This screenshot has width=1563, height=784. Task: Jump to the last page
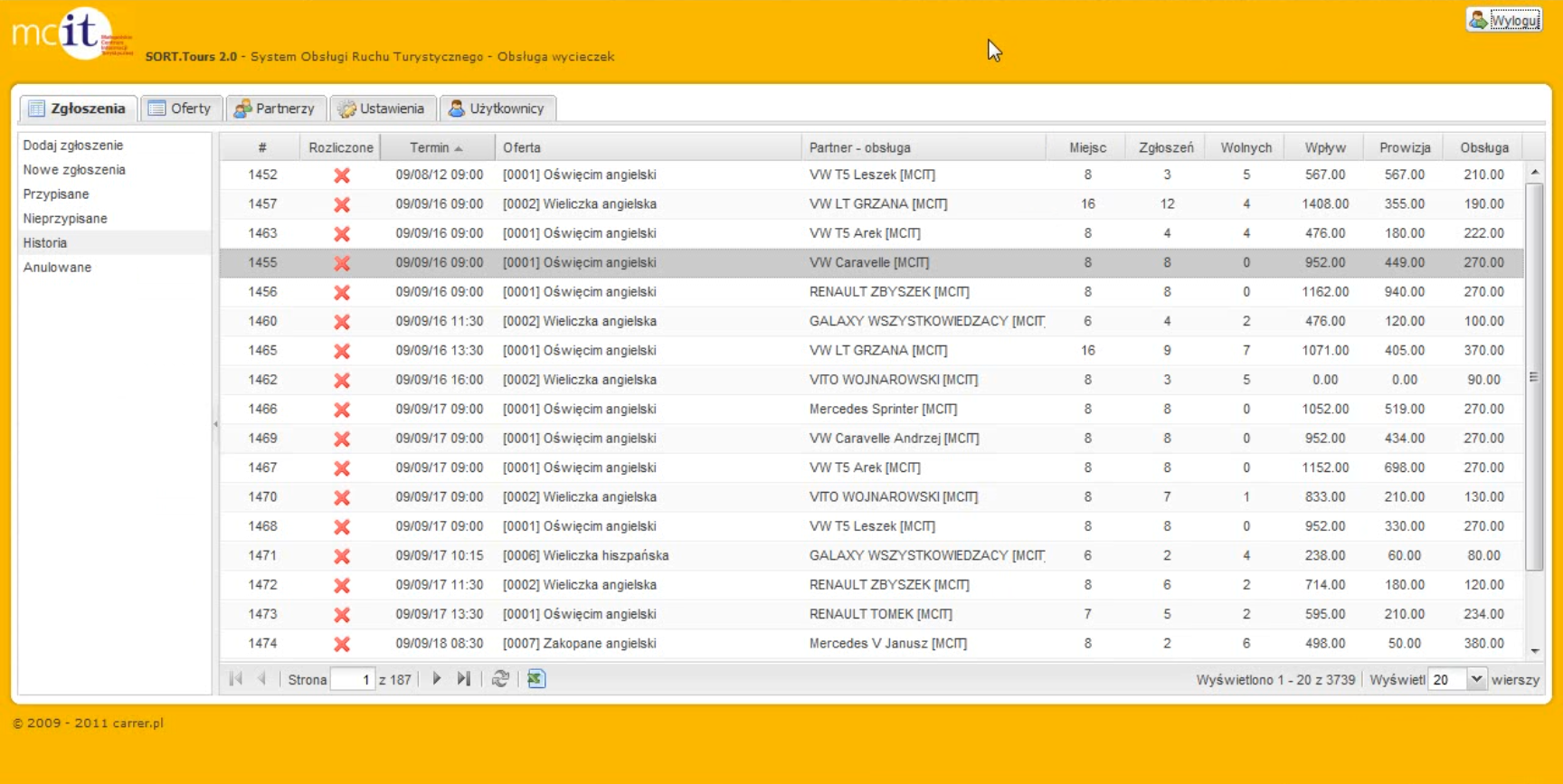coord(464,679)
